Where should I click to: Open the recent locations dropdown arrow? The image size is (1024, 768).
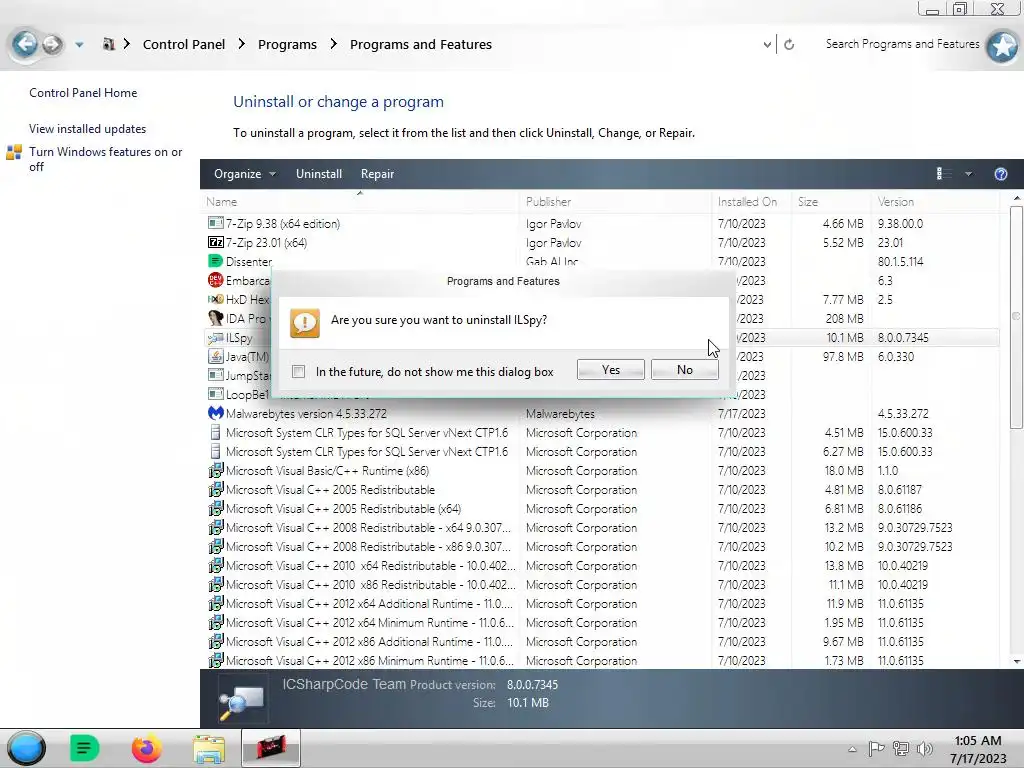click(x=79, y=45)
